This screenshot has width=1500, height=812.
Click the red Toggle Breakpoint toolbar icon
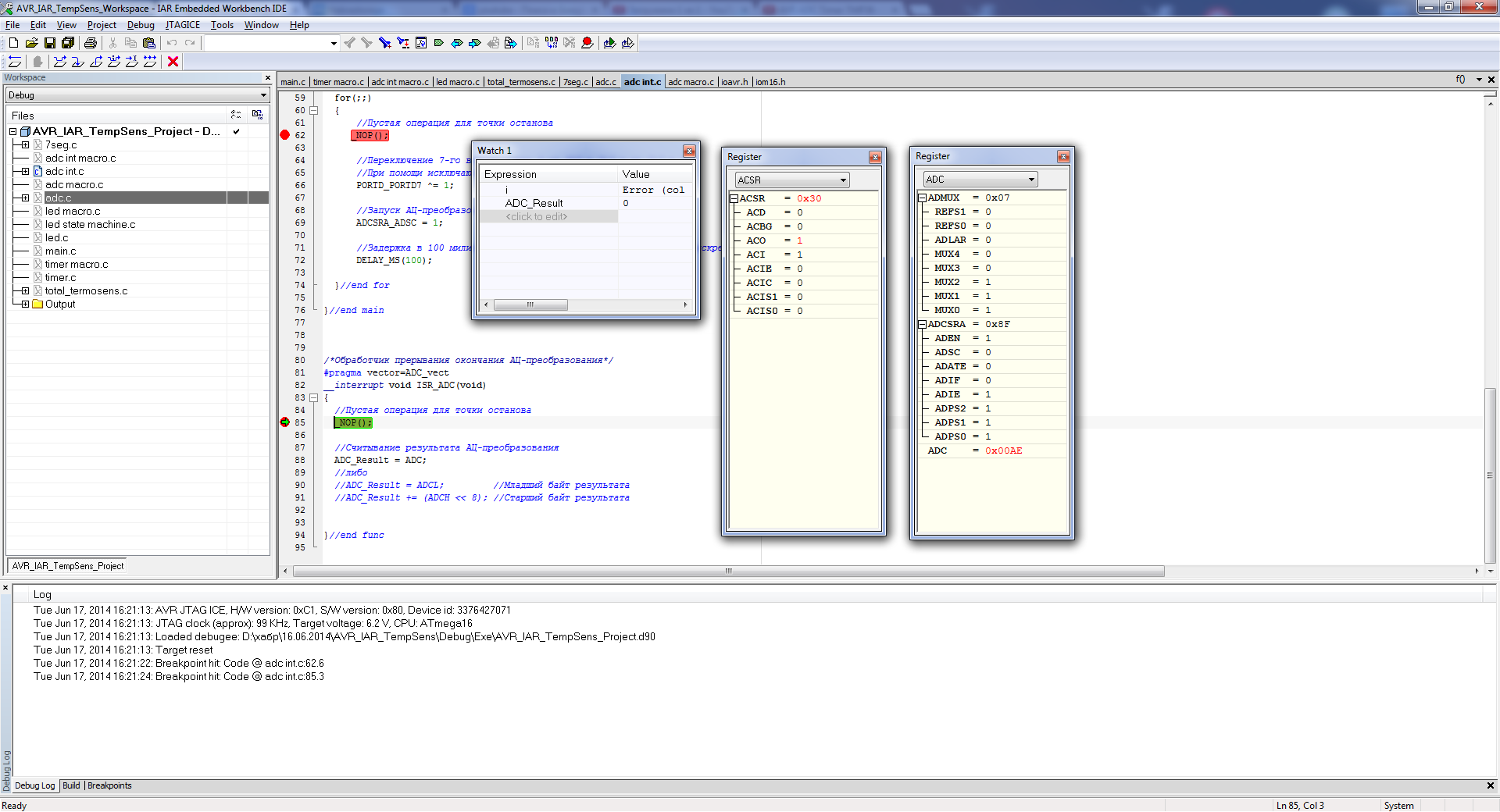click(587, 43)
